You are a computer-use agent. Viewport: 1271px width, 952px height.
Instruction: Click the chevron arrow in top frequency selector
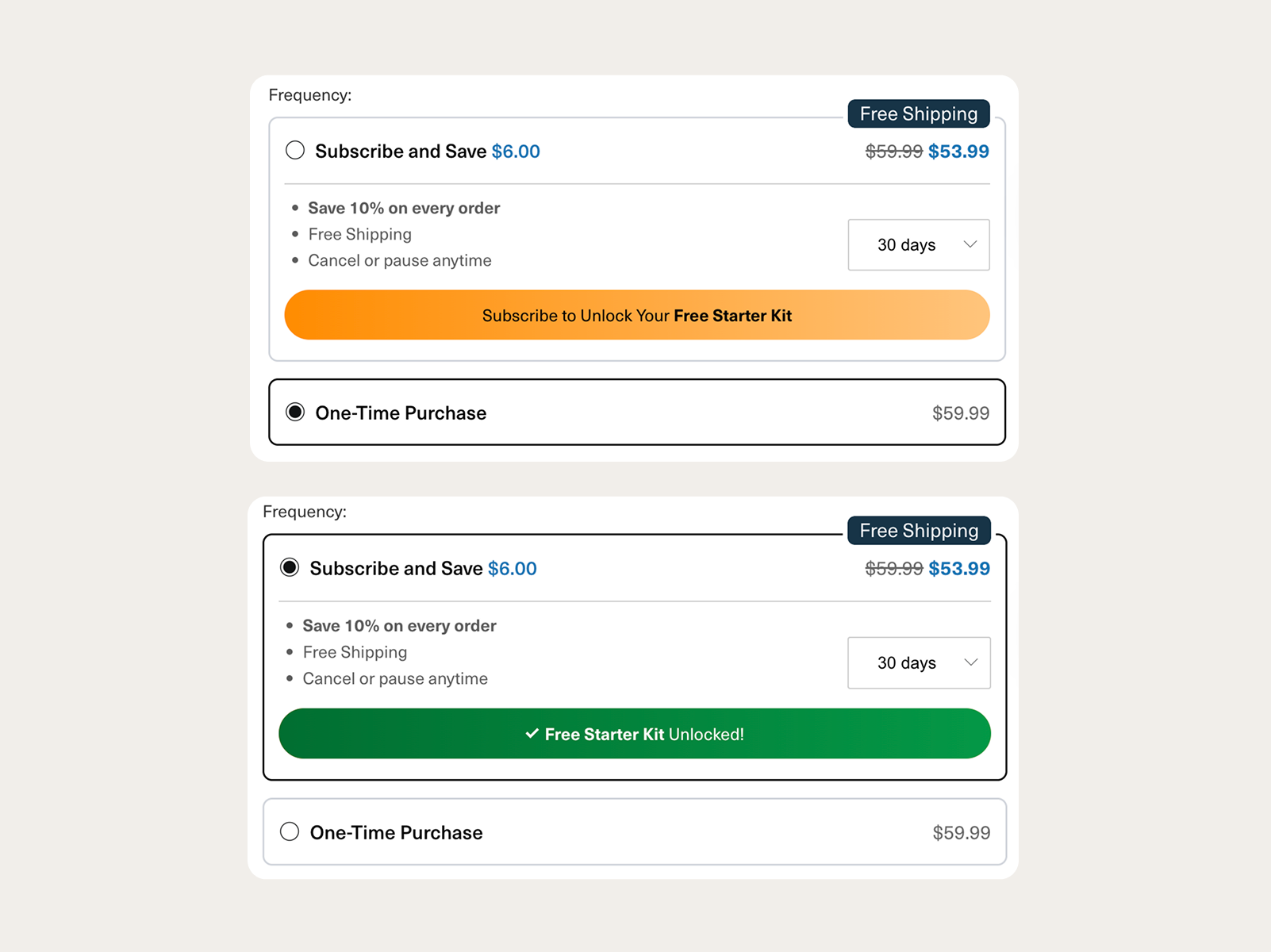pyautogui.click(x=970, y=244)
